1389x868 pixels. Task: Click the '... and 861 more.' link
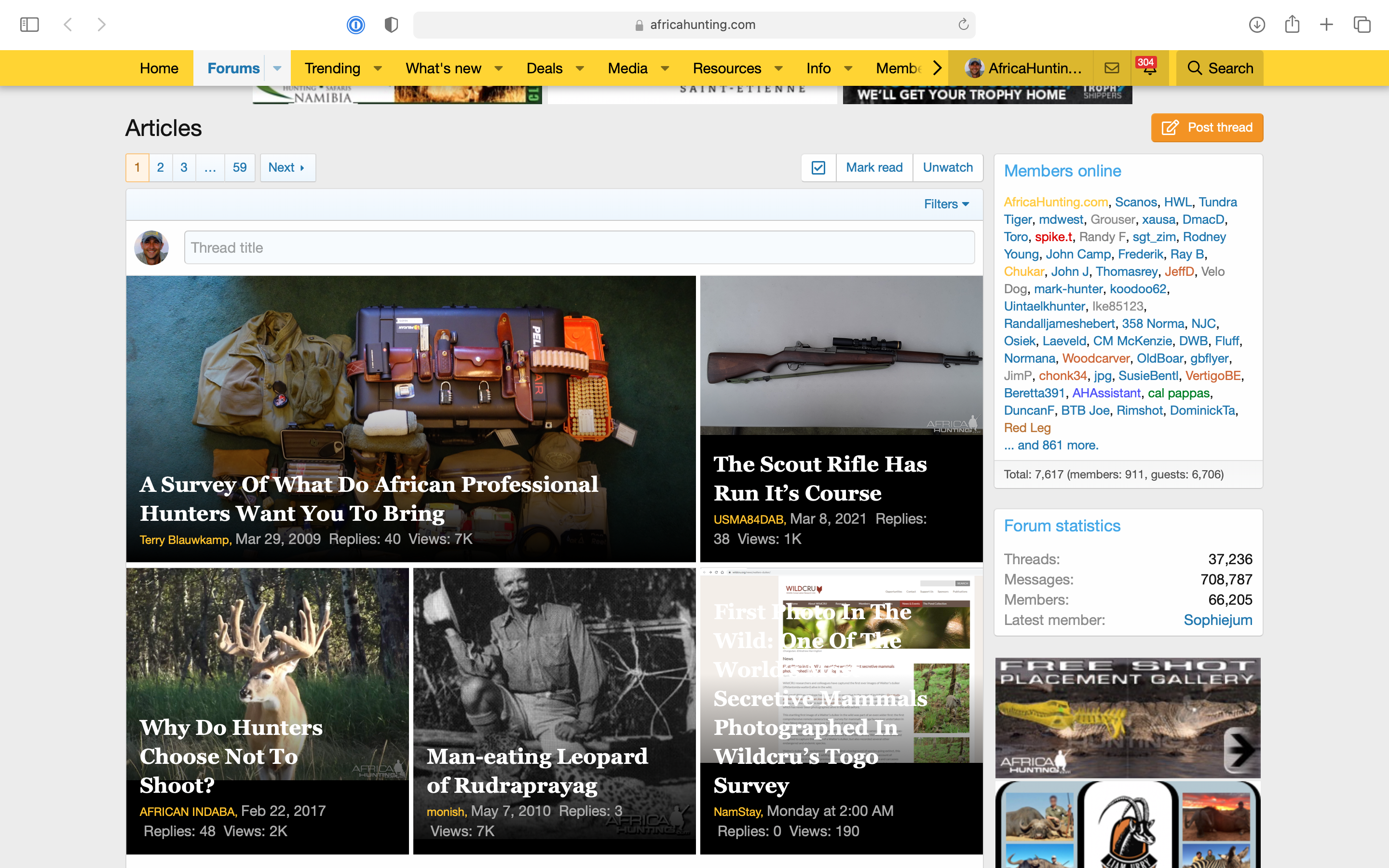tap(1051, 445)
